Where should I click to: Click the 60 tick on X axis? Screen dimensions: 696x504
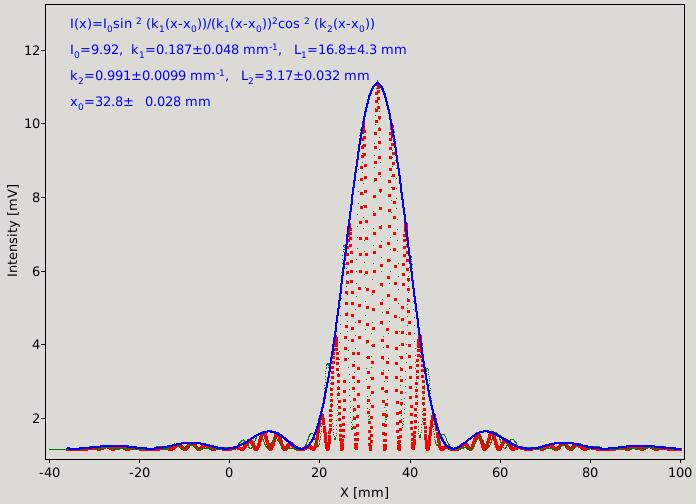click(x=500, y=472)
